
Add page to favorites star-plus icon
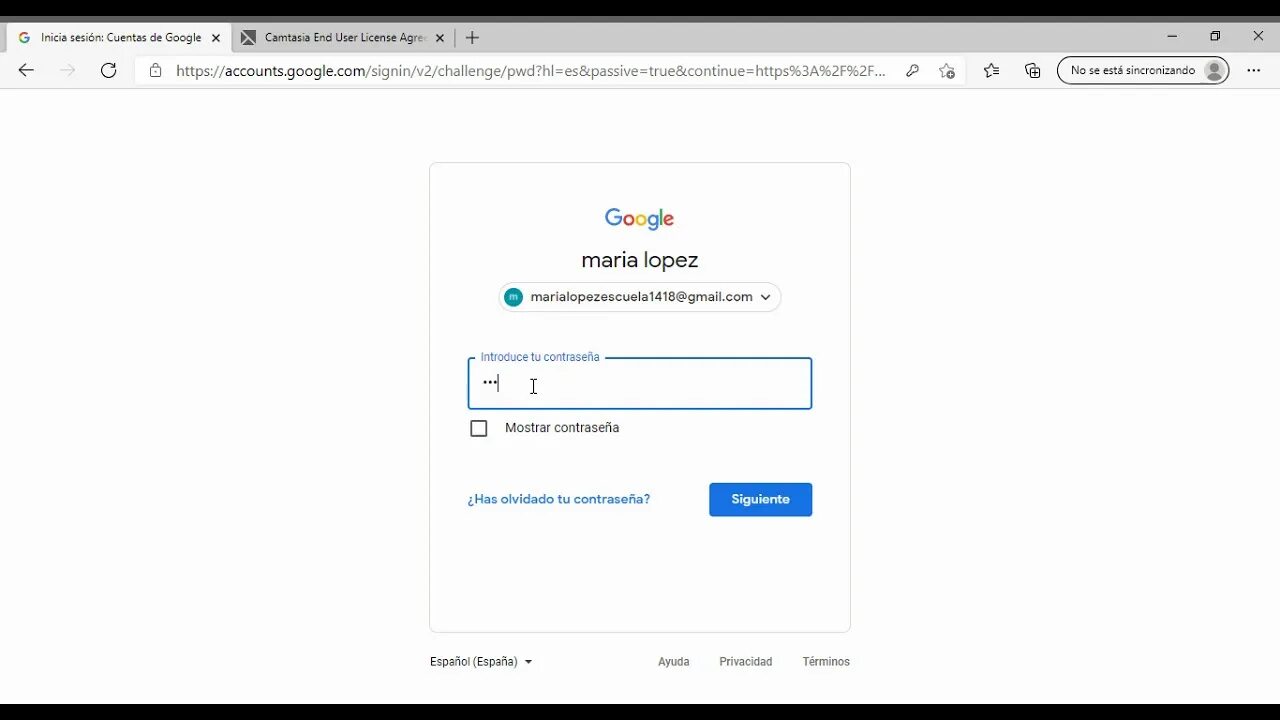(x=946, y=70)
